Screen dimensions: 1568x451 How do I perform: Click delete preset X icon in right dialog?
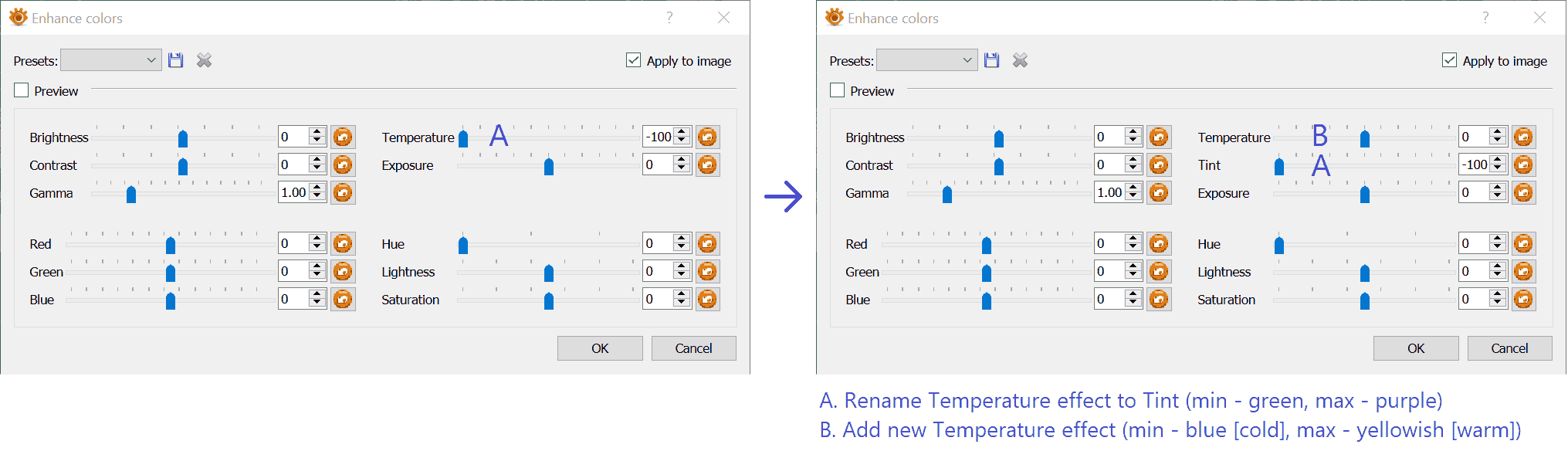pos(1020,60)
